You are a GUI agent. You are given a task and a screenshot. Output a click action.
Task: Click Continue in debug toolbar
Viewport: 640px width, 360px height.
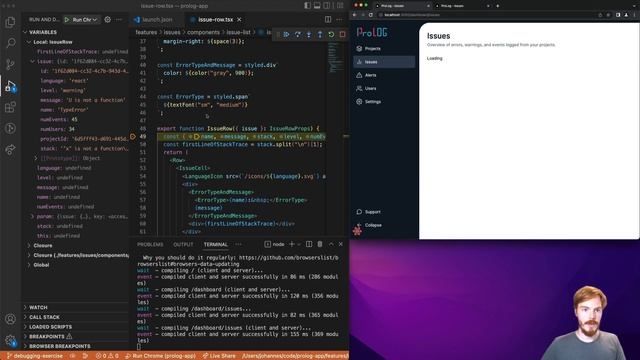pyautogui.click(x=287, y=34)
